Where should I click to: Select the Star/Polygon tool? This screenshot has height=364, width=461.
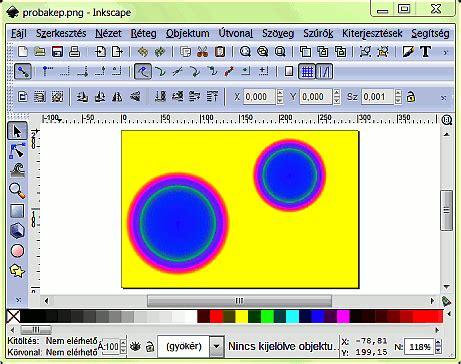pos(17,271)
